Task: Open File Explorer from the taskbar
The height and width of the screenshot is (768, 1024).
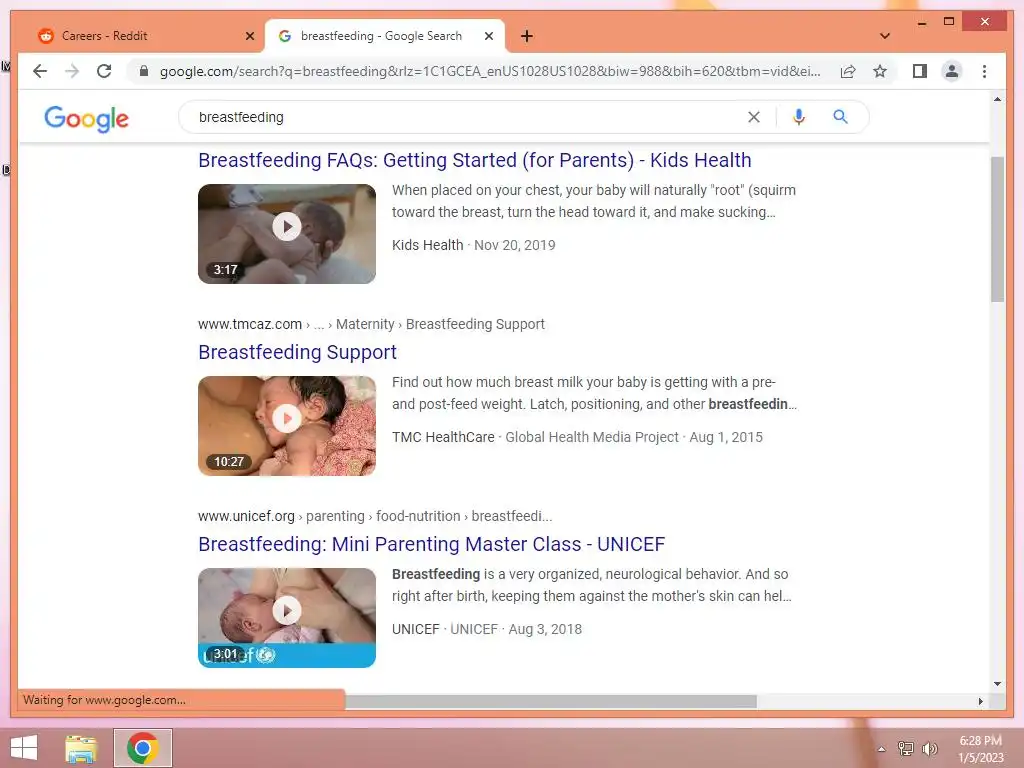Action: pyautogui.click(x=81, y=748)
